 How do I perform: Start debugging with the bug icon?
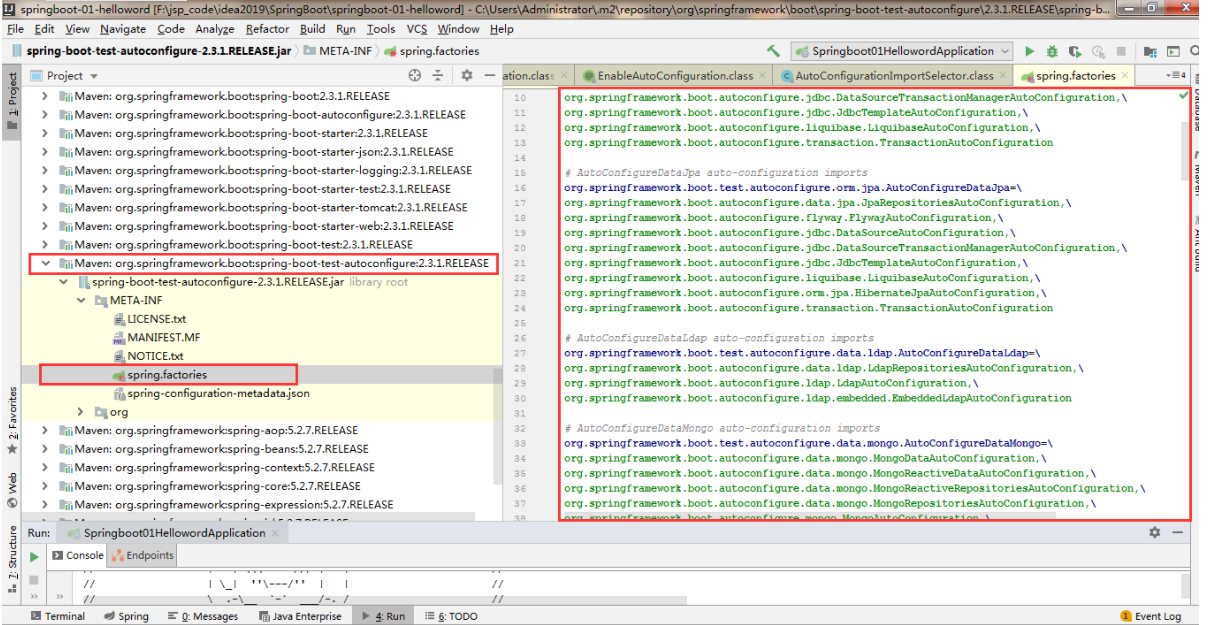click(x=1052, y=51)
